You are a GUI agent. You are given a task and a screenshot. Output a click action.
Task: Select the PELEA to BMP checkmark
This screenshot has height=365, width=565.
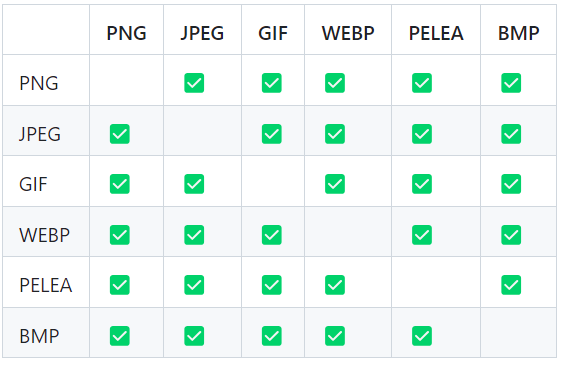[x=511, y=285]
